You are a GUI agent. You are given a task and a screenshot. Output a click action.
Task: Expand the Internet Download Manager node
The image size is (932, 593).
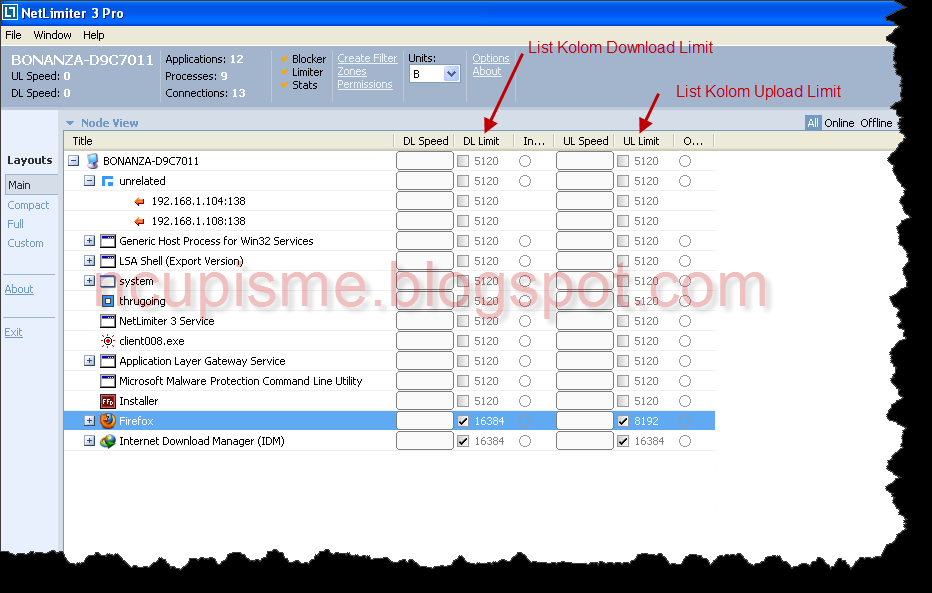coord(89,441)
